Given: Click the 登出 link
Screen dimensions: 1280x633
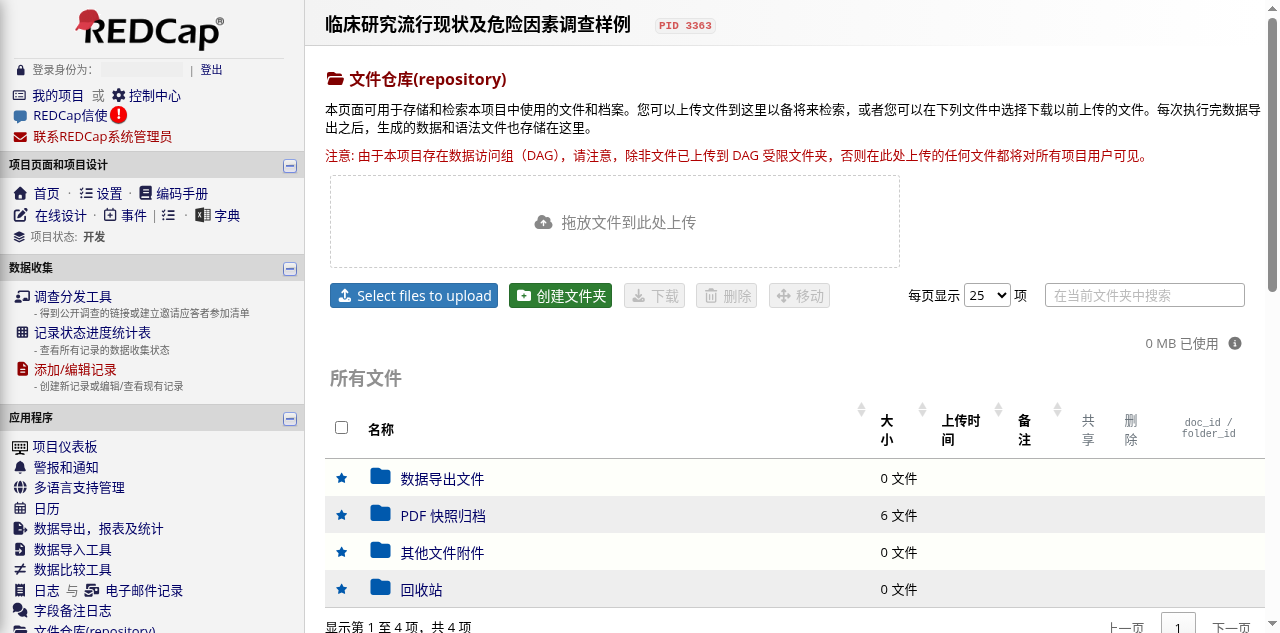Looking at the screenshot, I should [211, 70].
